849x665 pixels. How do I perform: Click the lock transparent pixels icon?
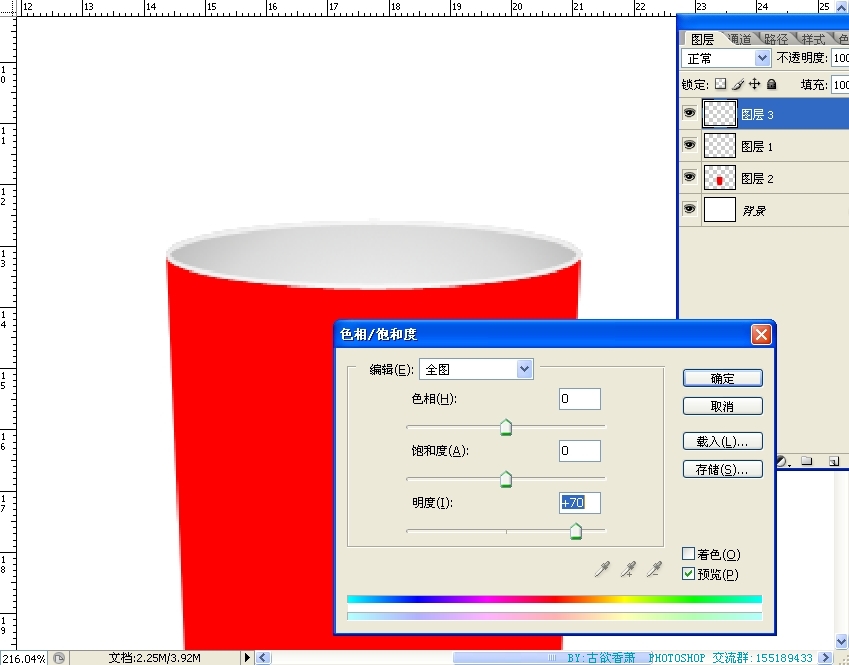(721, 85)
